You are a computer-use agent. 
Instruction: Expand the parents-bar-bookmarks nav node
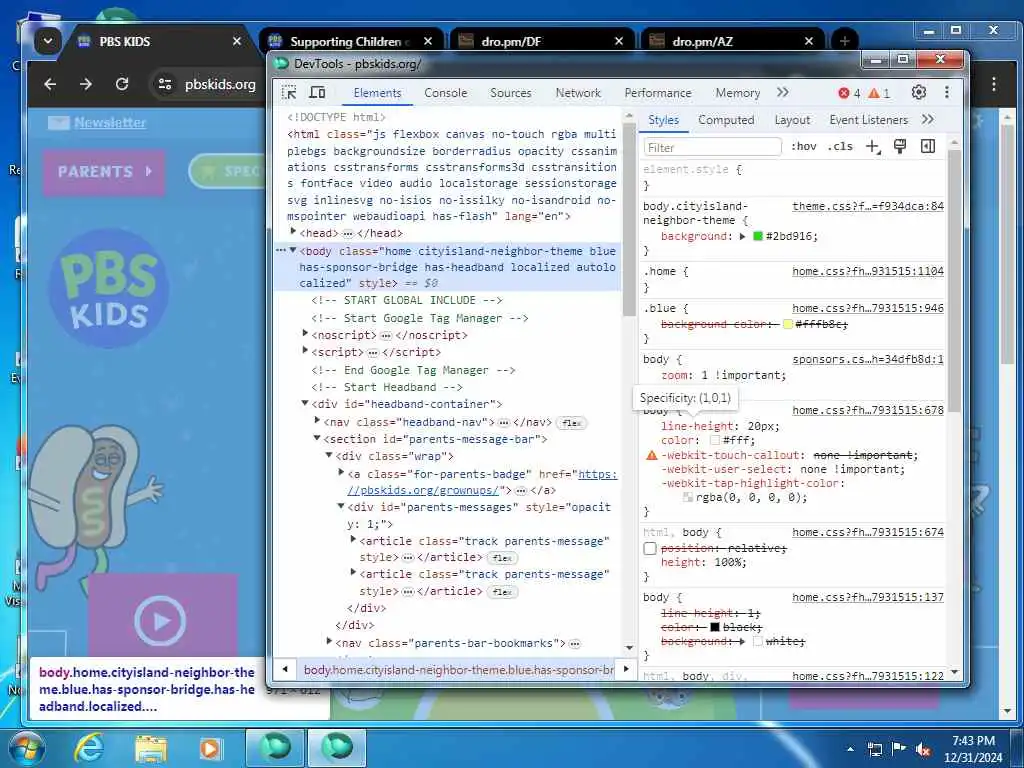click(x=330, y=642)
